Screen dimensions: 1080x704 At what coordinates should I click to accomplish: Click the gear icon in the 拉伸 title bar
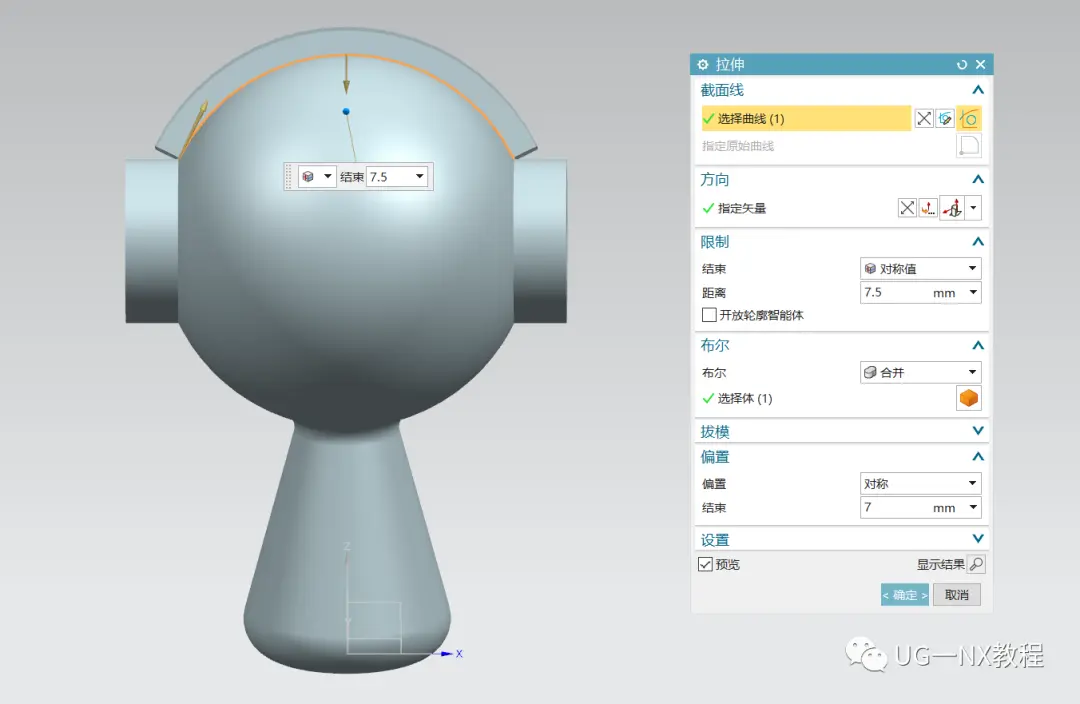point(703,65)
